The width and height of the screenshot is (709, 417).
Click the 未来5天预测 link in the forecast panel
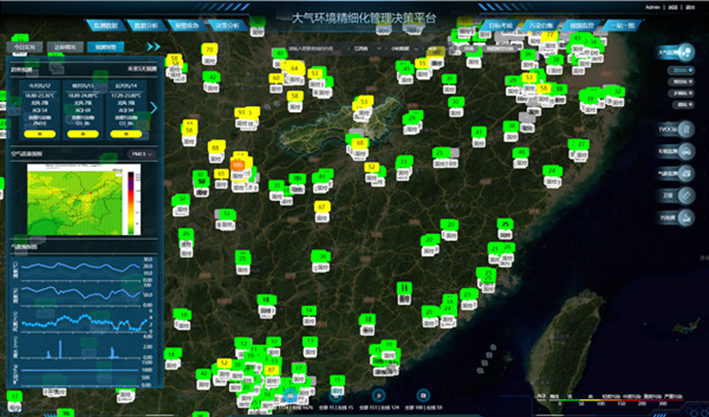[142, 69]
